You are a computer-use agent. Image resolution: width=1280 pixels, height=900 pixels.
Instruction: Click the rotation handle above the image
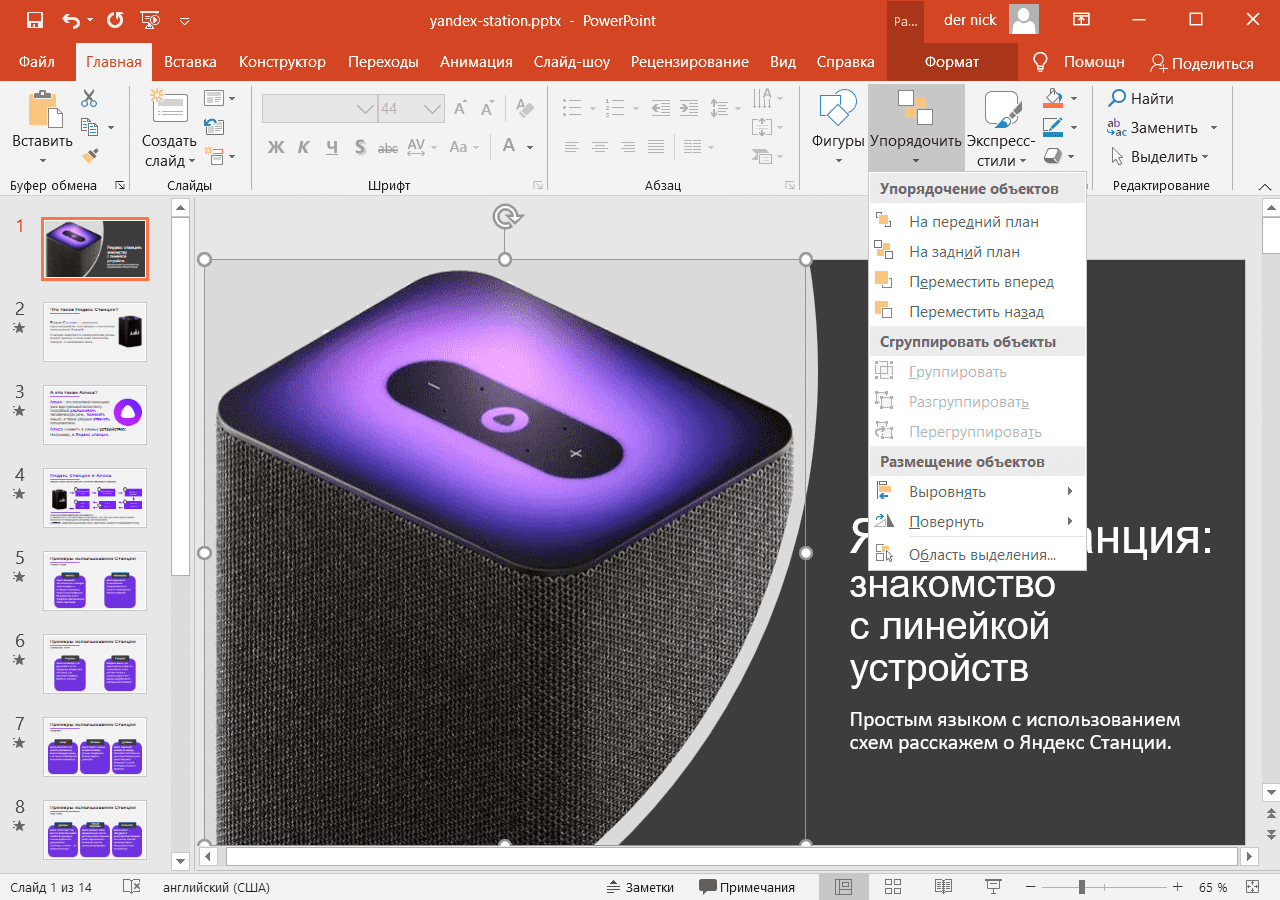pyautogui.click(x=505, y=217)
